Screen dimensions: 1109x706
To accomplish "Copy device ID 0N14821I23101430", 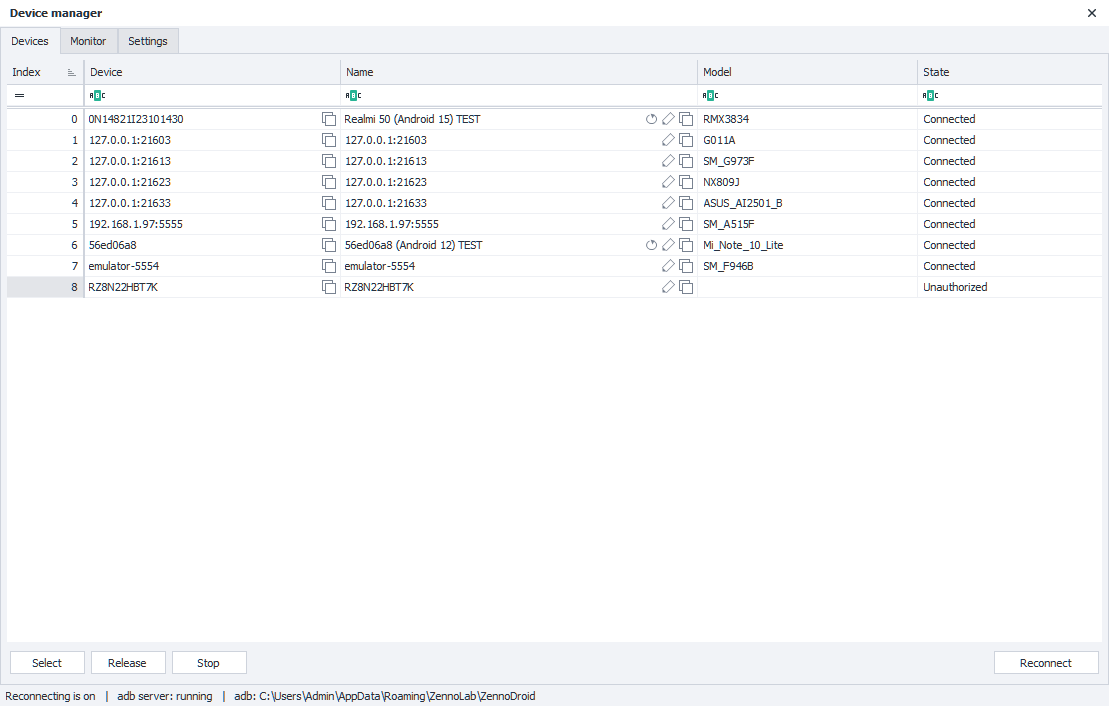I will [x=329, y=119].
